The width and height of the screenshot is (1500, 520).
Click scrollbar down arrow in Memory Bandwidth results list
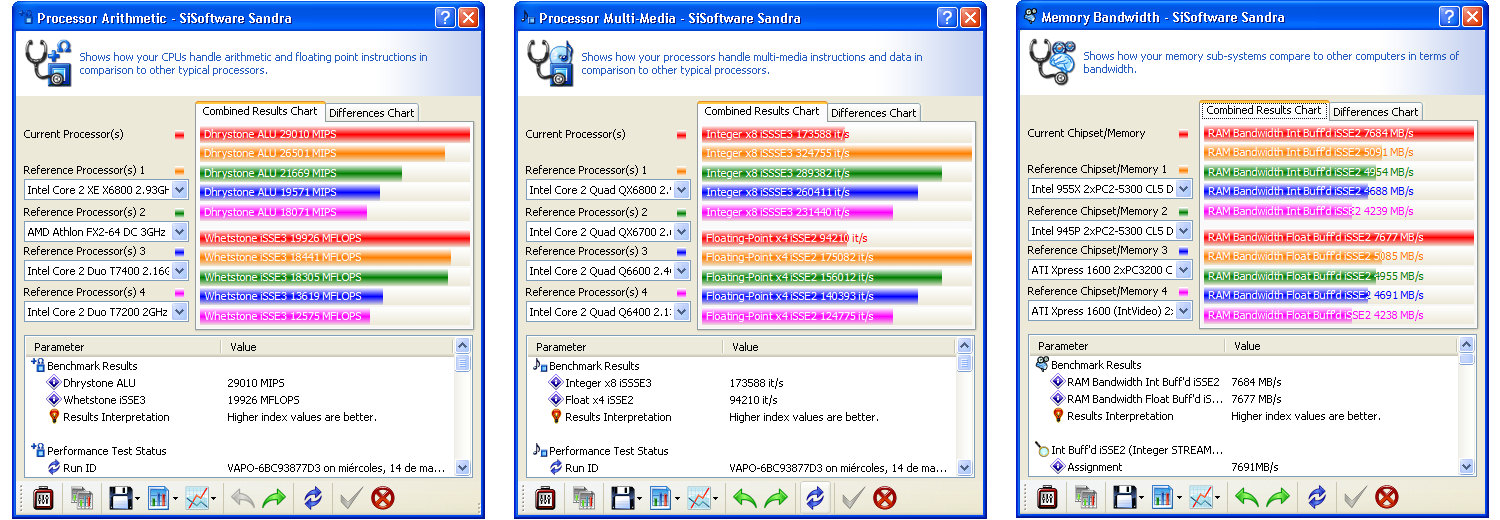tap(1467, 466)
